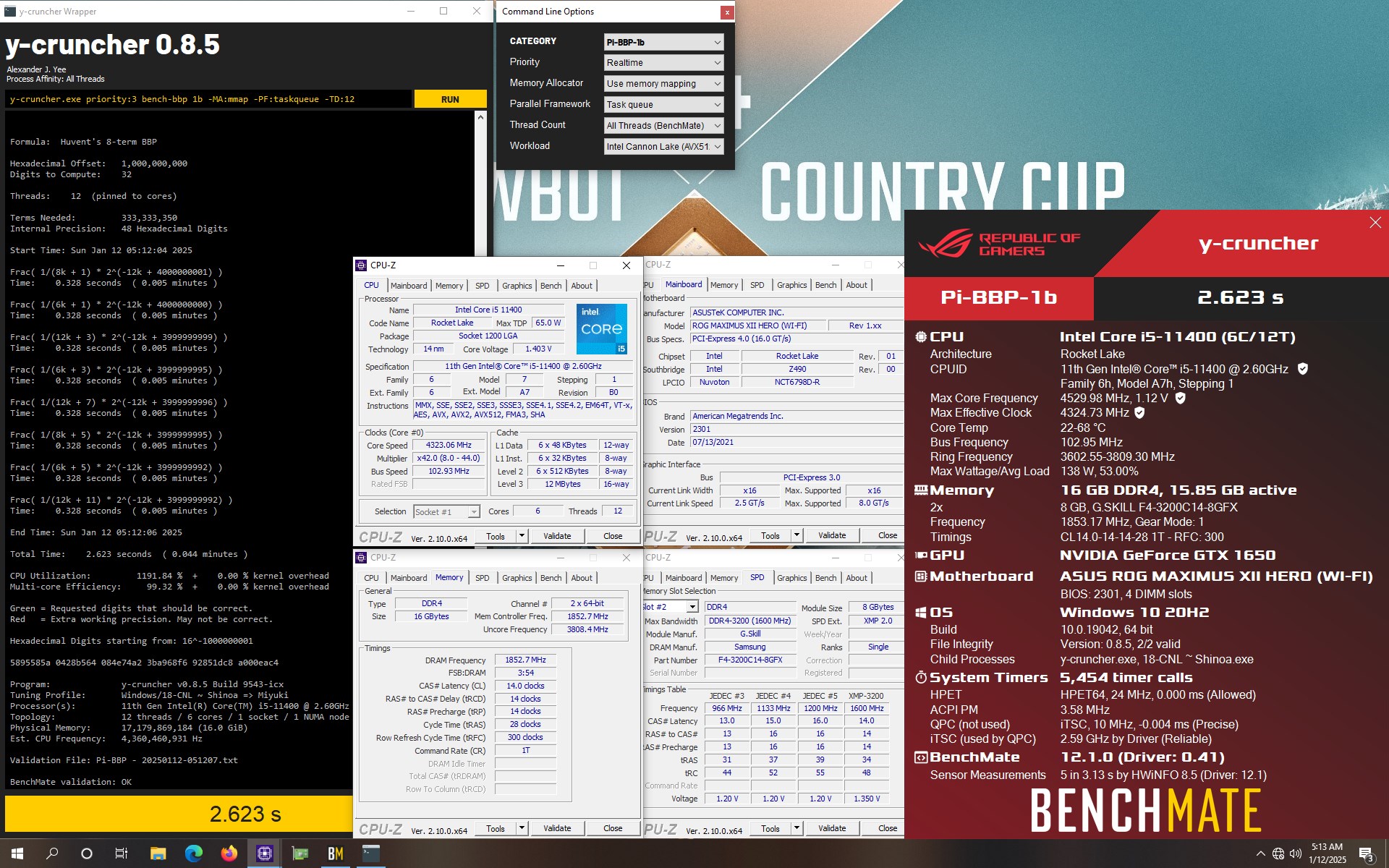This screenshot has width=1389, height=868.
Task: Click Tools in the CPU-Z memory window
Action: (x=496, y=829)
